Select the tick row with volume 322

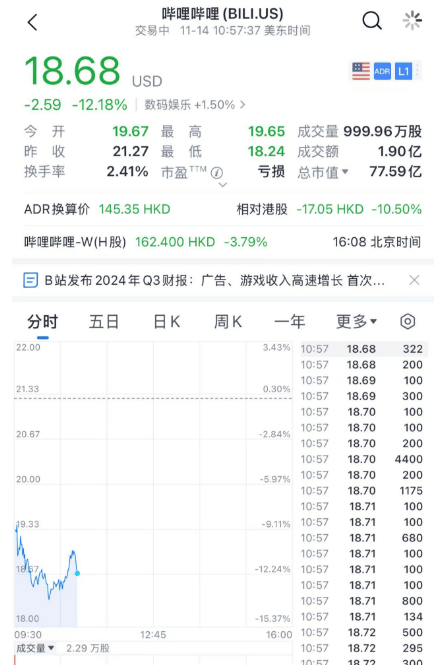364,349
